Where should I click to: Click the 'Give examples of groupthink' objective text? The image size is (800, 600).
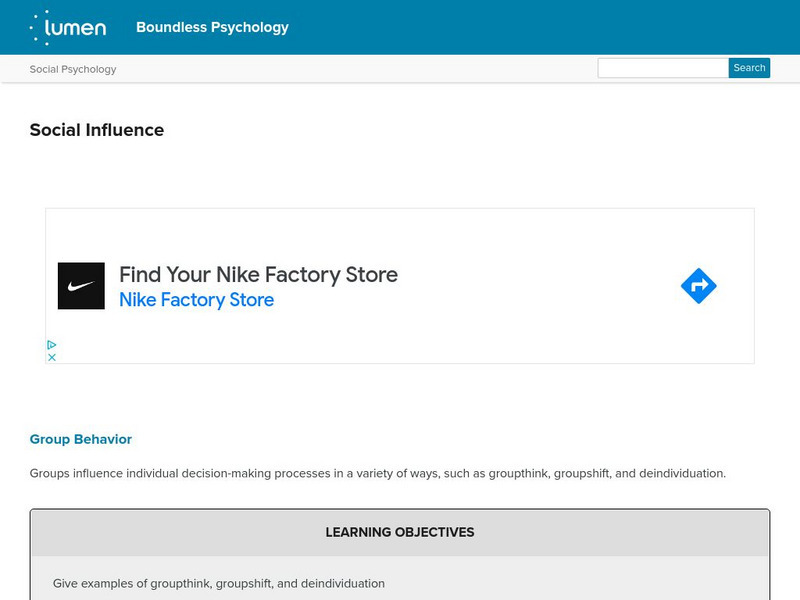[x=219, y=583]
